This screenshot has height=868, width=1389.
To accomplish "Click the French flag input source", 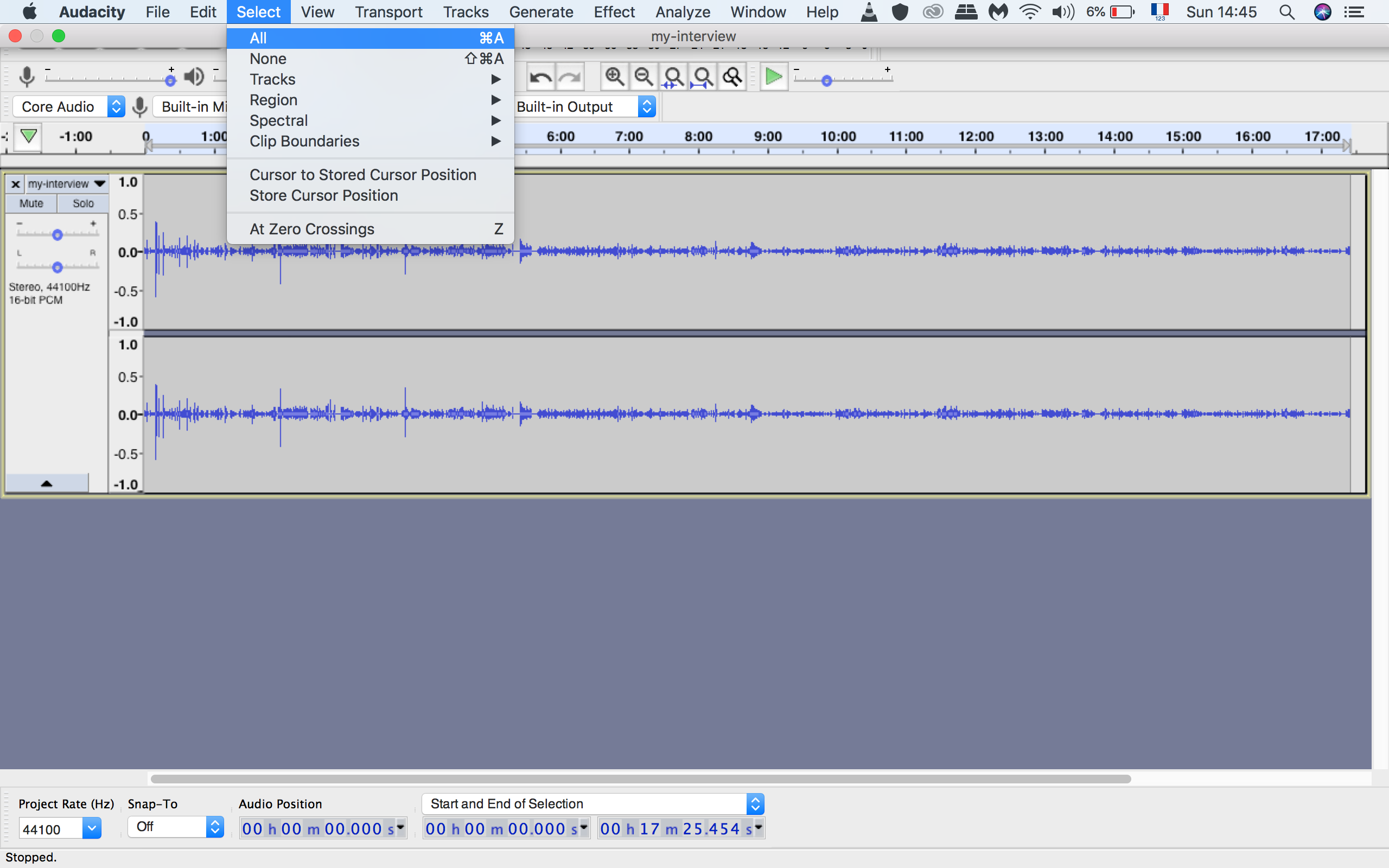I will tap(1160, 12).
